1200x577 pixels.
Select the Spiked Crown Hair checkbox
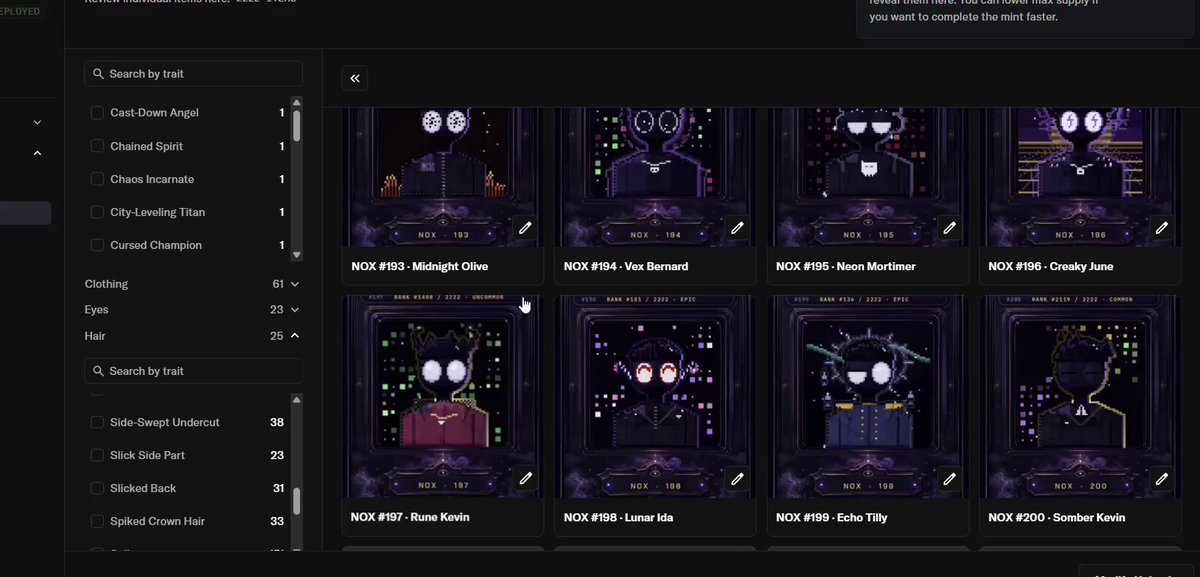[x=97, y=521]
